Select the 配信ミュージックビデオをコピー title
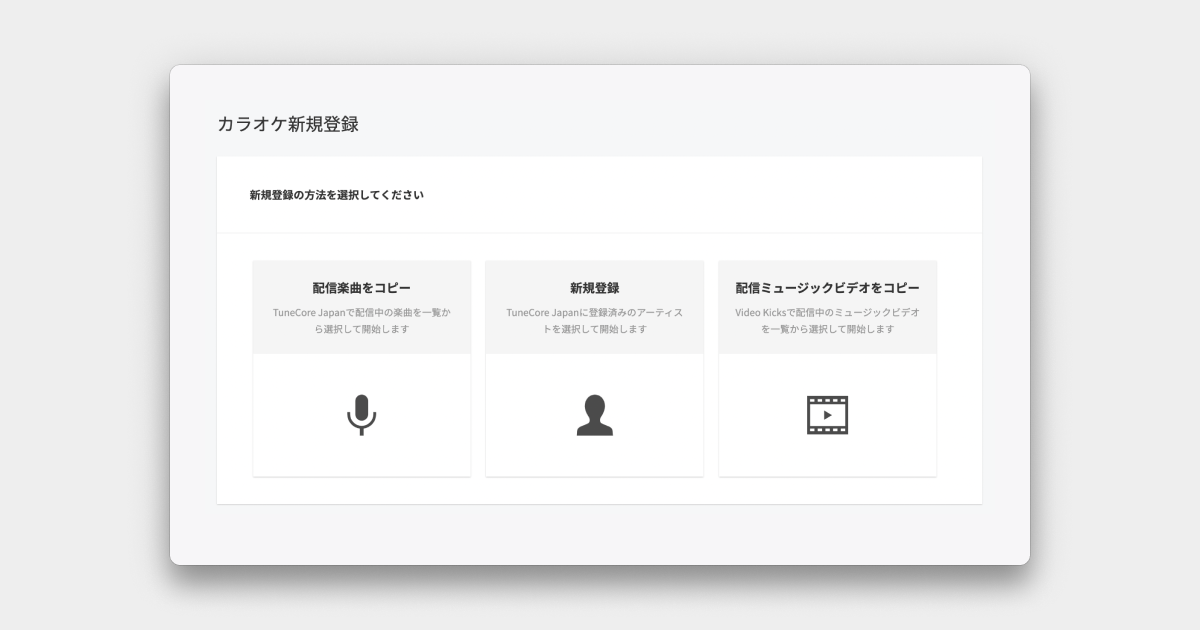 point(827,288)
